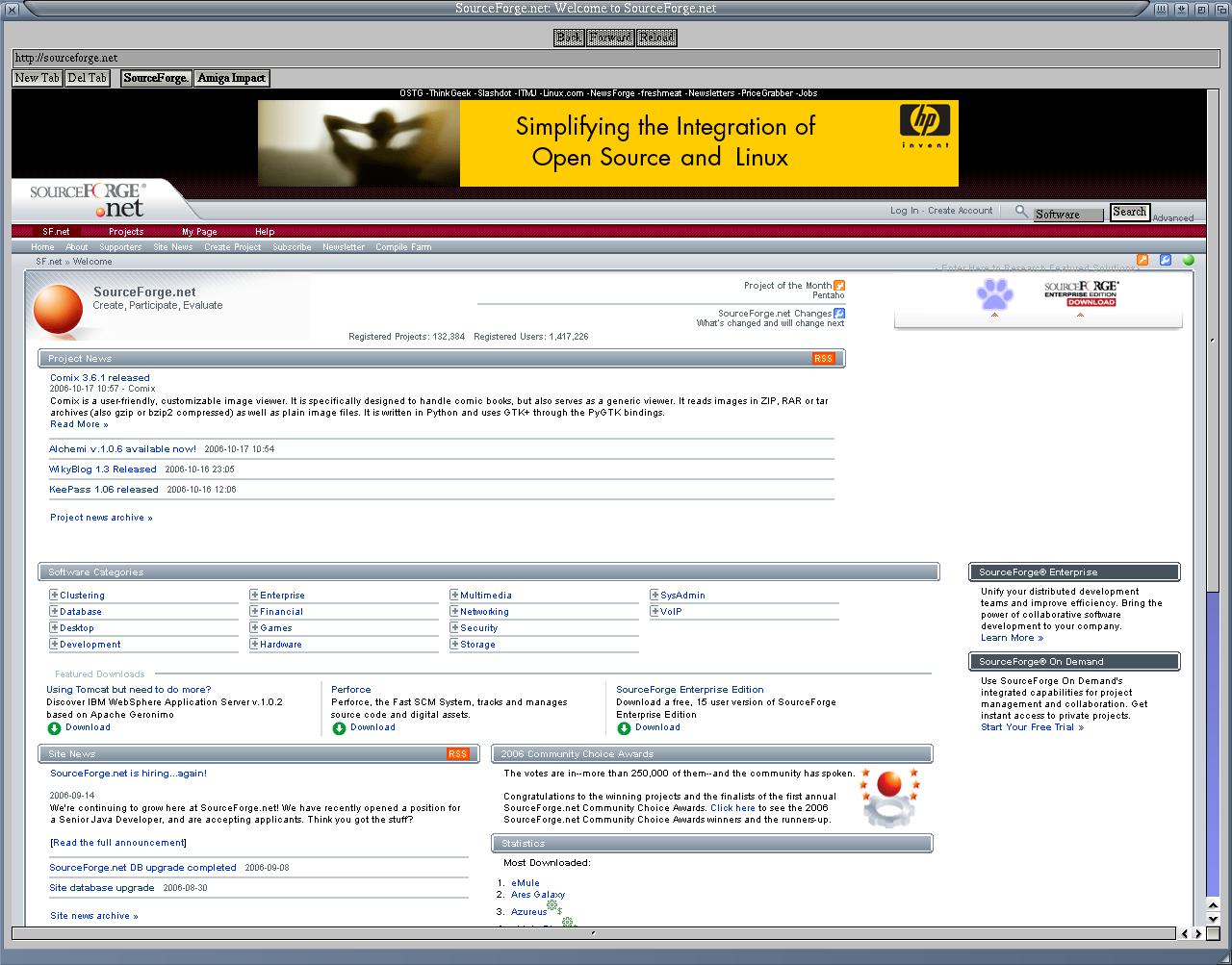The image size is (1232, 965).
Task: Click the Search button
Action: pyautogui.click(x=1130, y=213)
